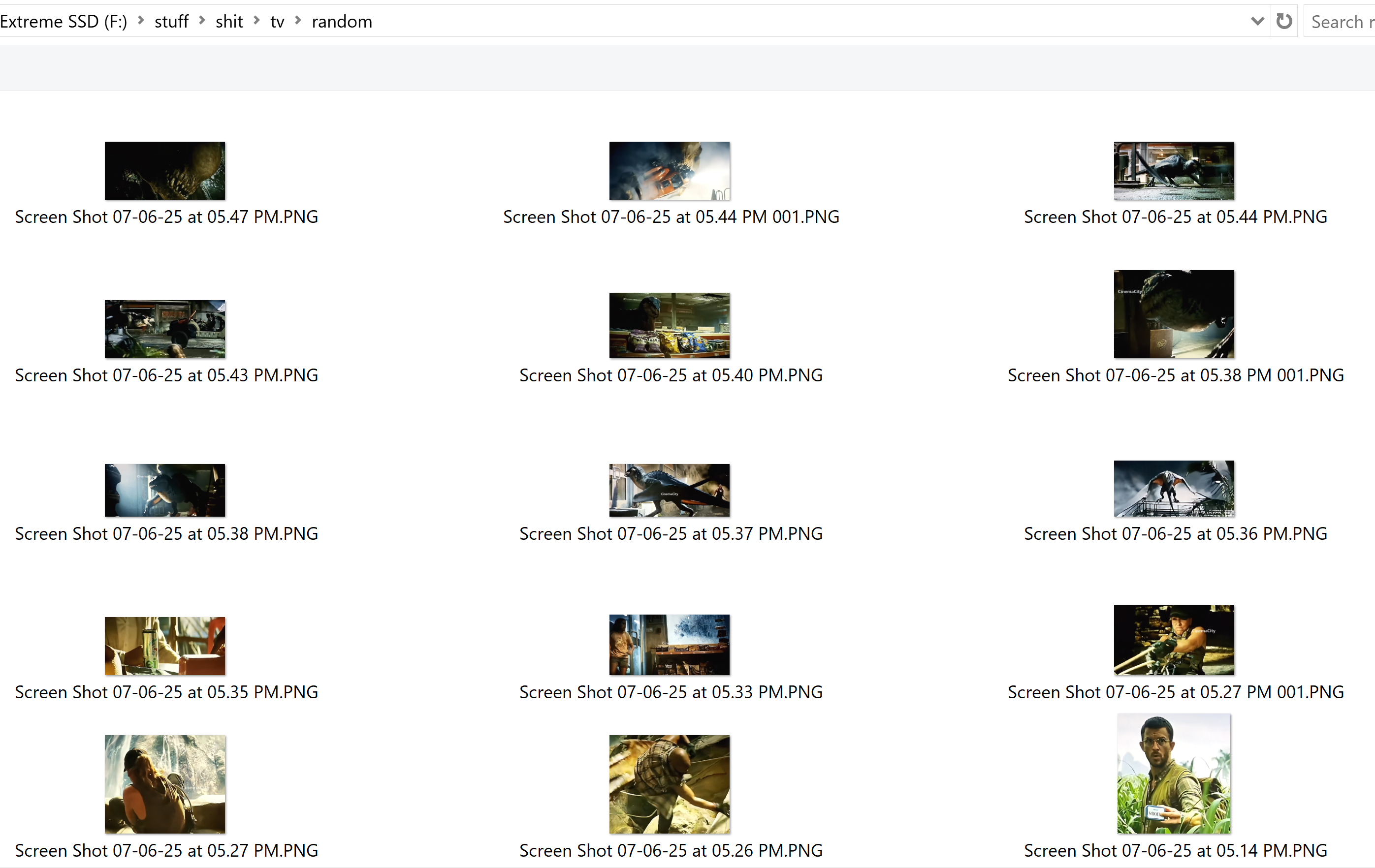Click filename Screen Shot 07-06-25 at 05.43 PM.PNG
Viewport: 1375px width, 868px height.
click(166, 375)
